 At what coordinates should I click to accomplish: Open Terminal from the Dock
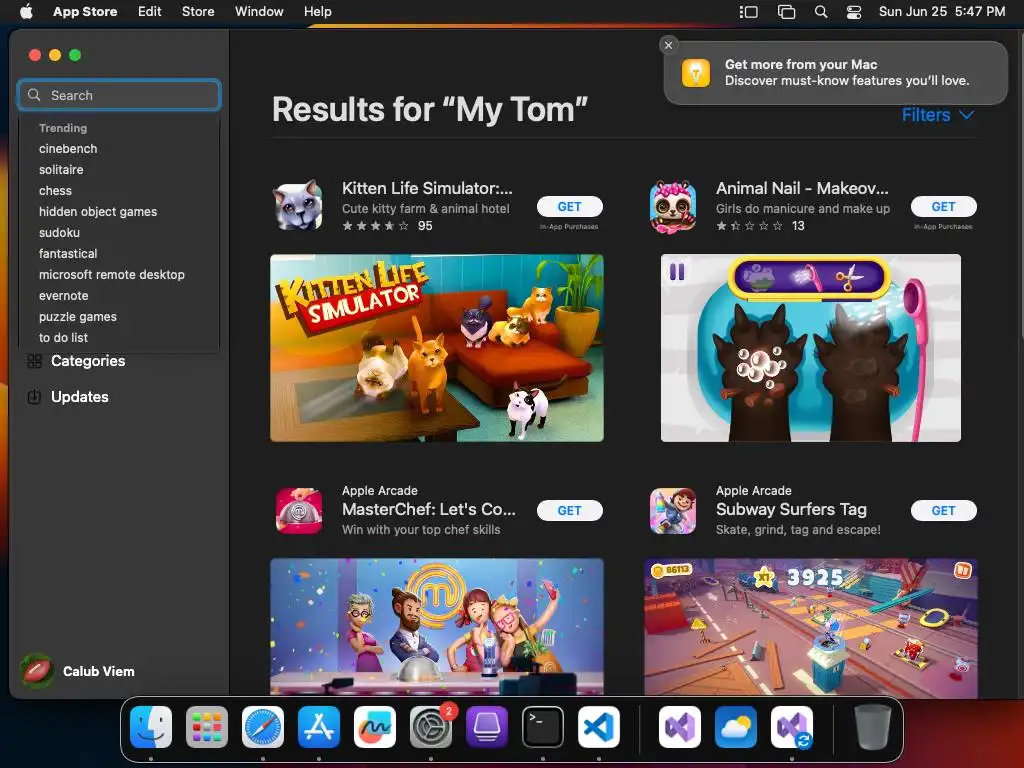543,727
